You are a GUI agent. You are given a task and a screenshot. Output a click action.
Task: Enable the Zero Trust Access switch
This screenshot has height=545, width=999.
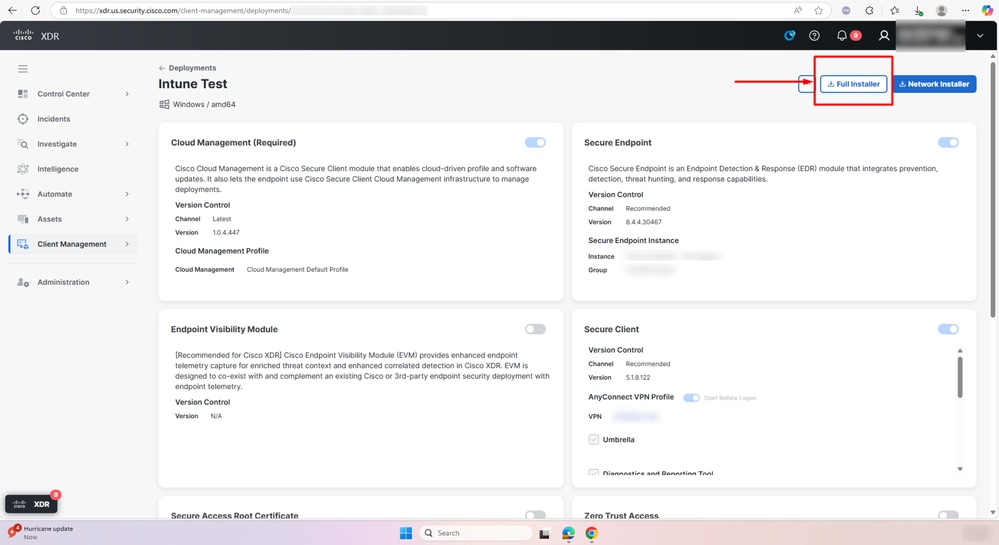[x=948, y=514]
